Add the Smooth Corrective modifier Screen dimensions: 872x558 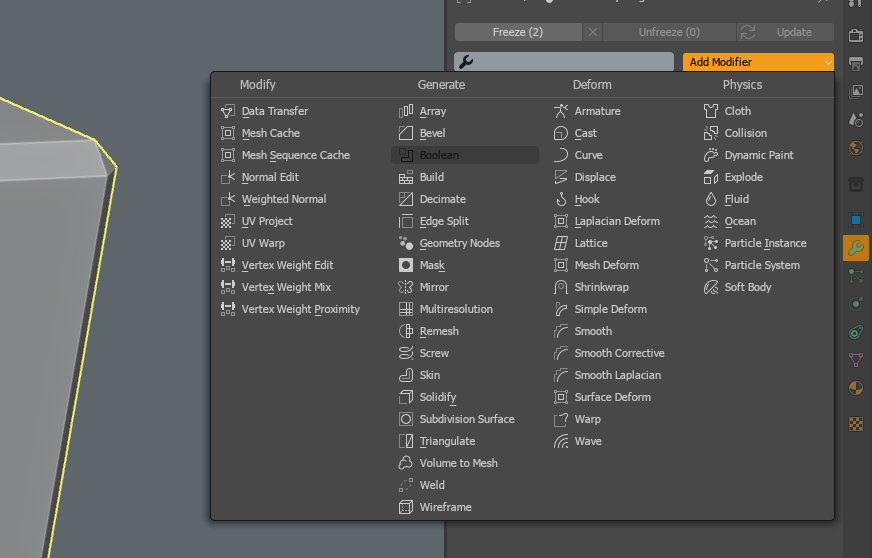[x=619, y=353]
